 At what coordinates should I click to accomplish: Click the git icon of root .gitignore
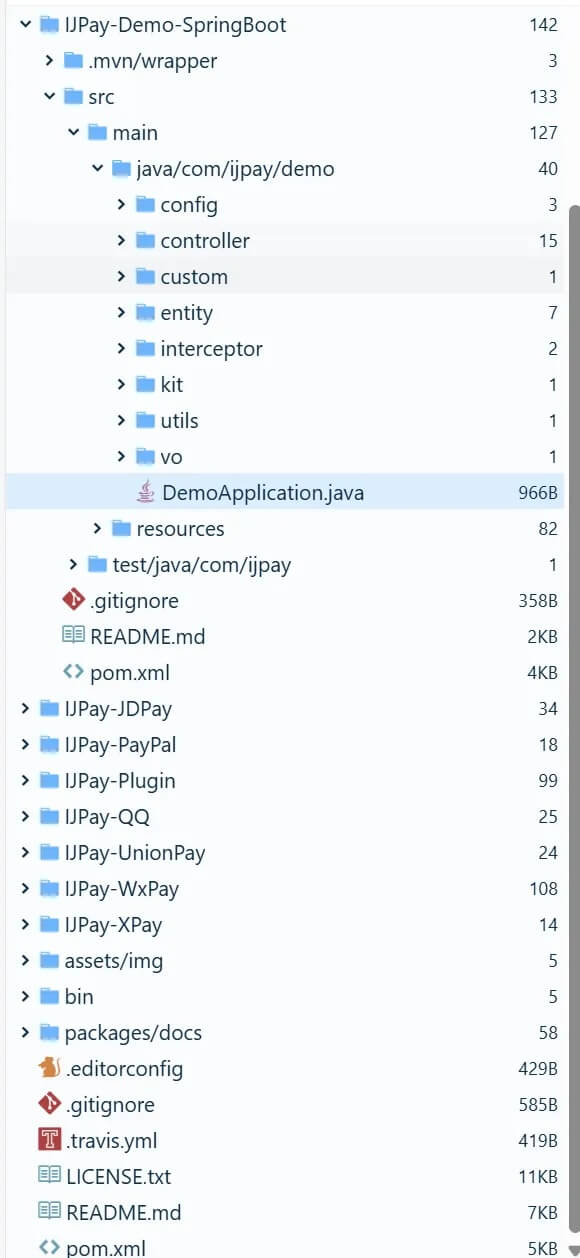click(50, 1104)
